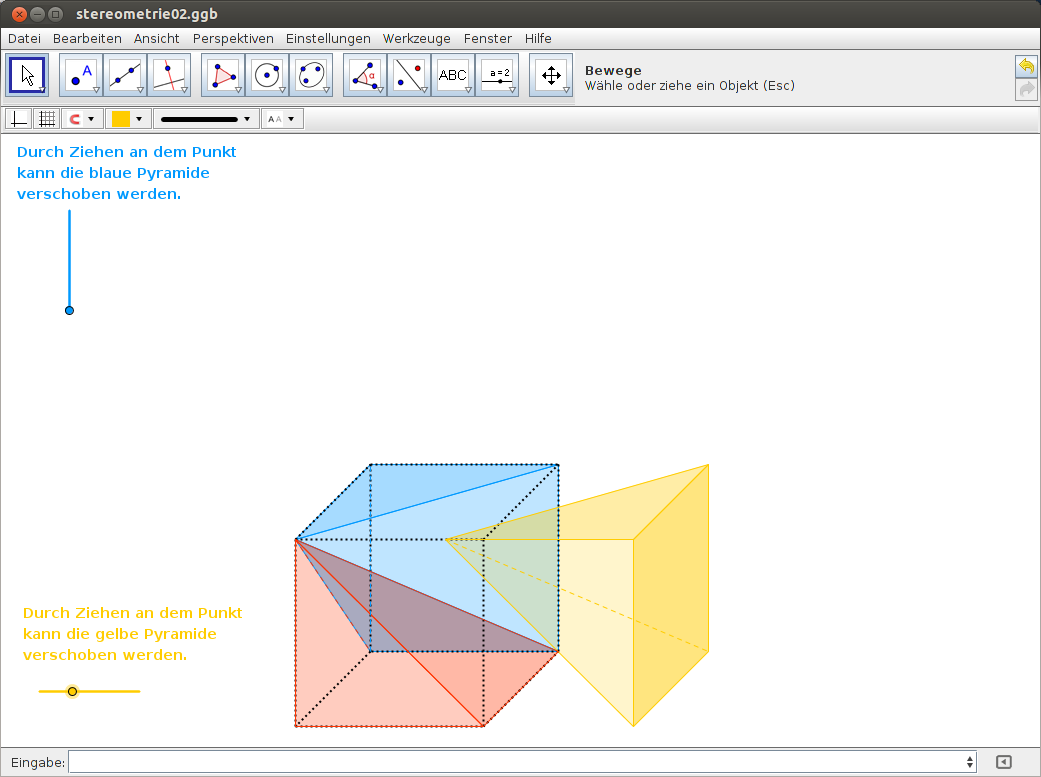The height and width of the screenshot is (777, 1041).
Task: Select the Move (Bewege) arrow tool
Action: pyautogui.click(x=27, y=75)
